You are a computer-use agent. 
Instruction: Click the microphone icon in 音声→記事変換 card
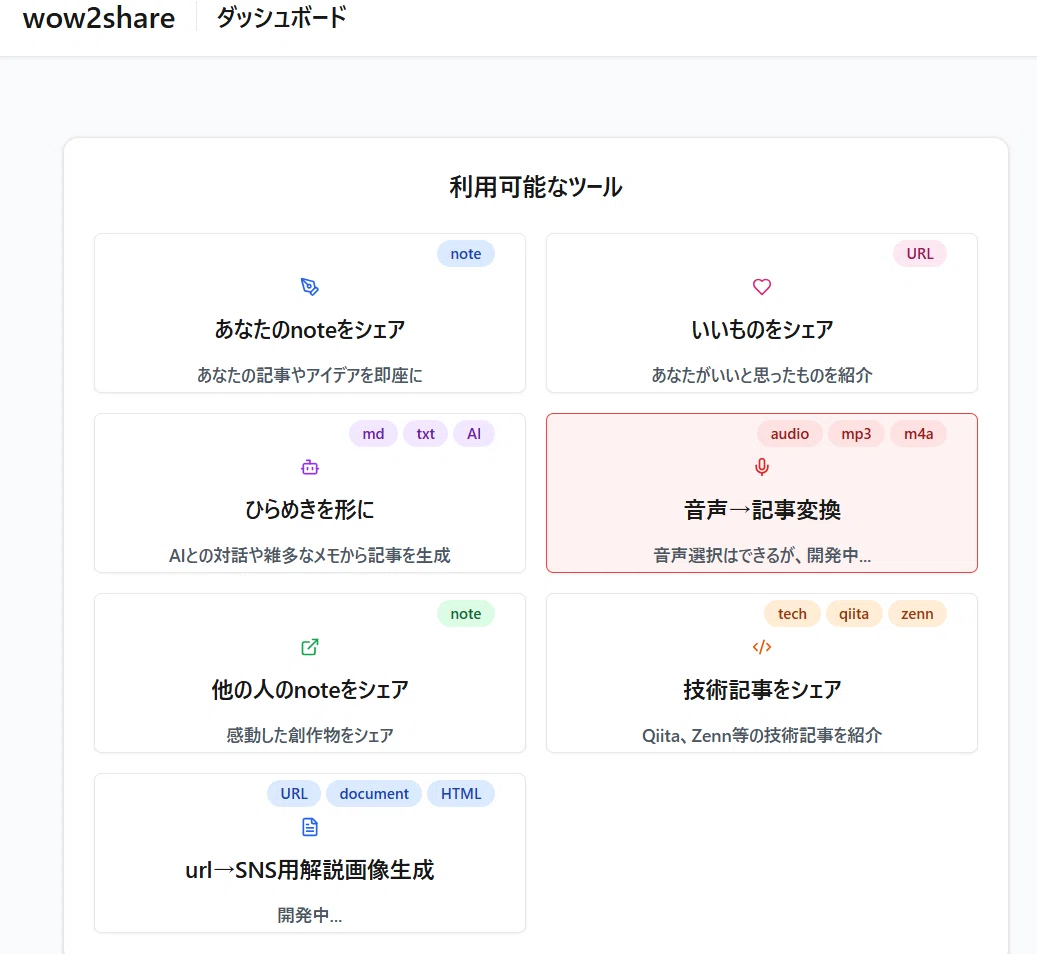(762, 467)
